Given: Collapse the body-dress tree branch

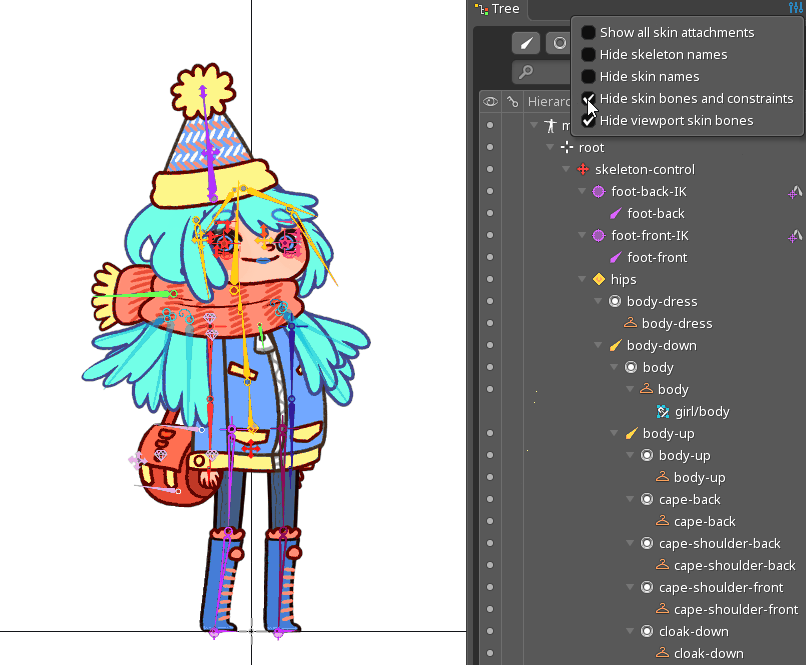Looking at the screenshot, I should 597,301.
